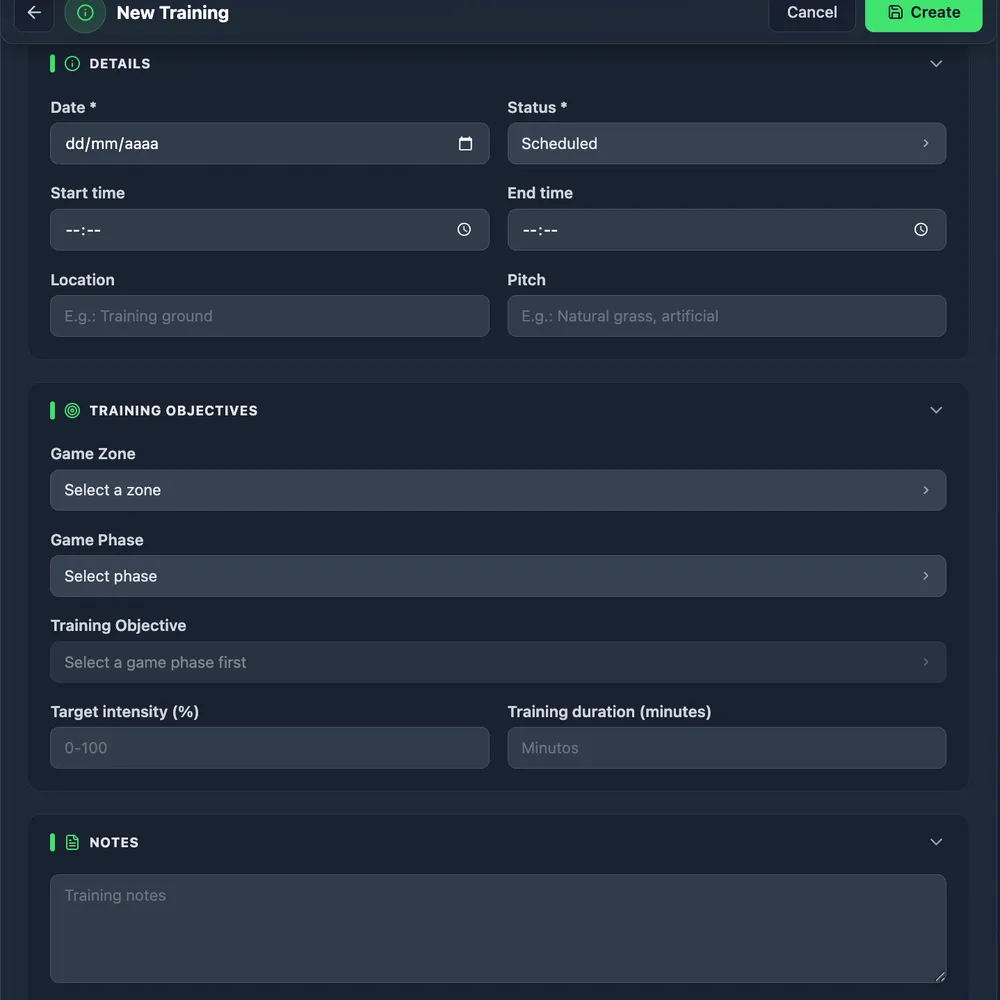Open the Training Objective dropdown

coord(498,662)
